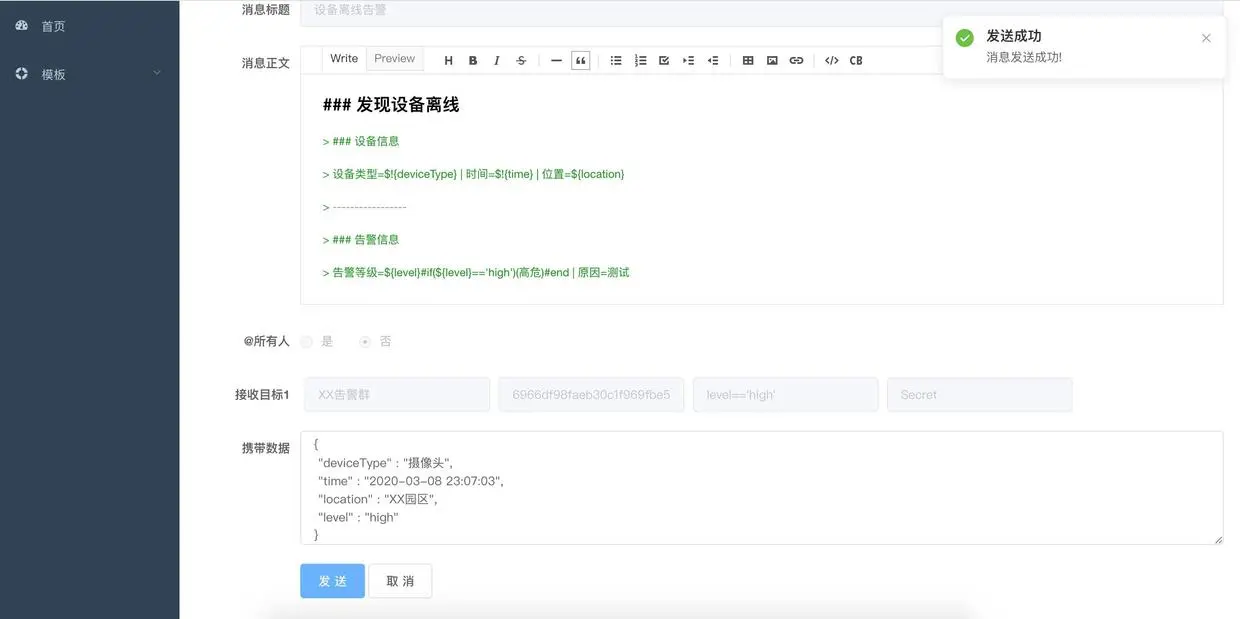This screenshot has width=1240, height=619.
Task: Toggle bold formatting in the editor
Action: pyautogui.click(x=473, y=61)
